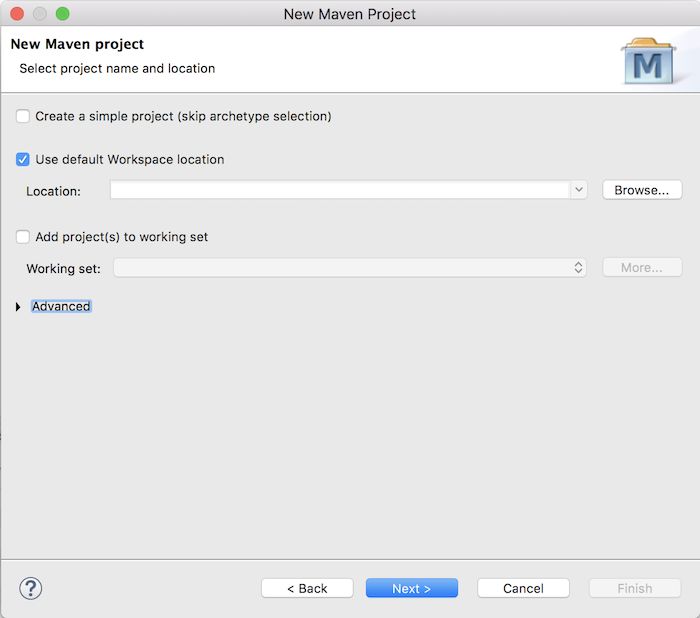Click the Advanced label
Viewport: 700px width, 618px height.
point(61,306)
